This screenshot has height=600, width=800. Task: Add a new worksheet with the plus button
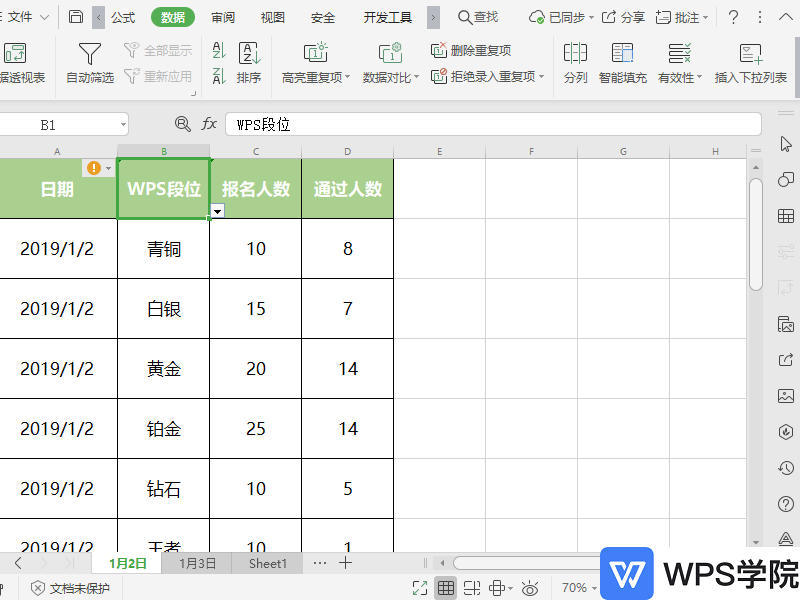pyautogui.click(x=345, y=563)
